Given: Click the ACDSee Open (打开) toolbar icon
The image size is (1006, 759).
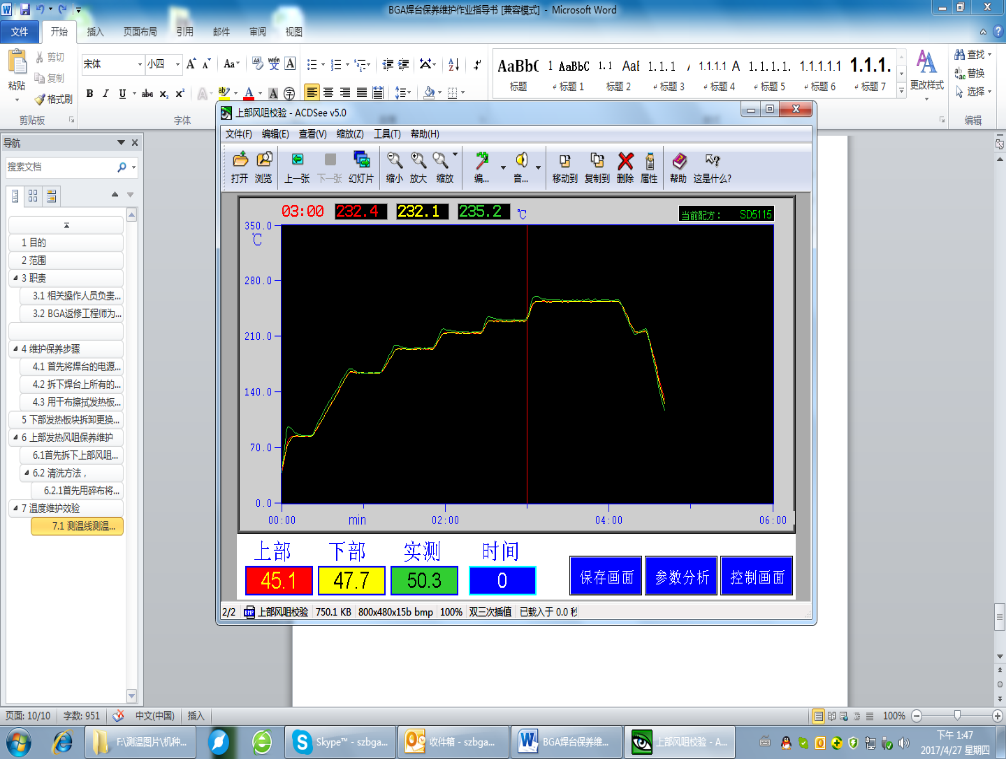Looking at the screenshot, I should coord(239,160).
